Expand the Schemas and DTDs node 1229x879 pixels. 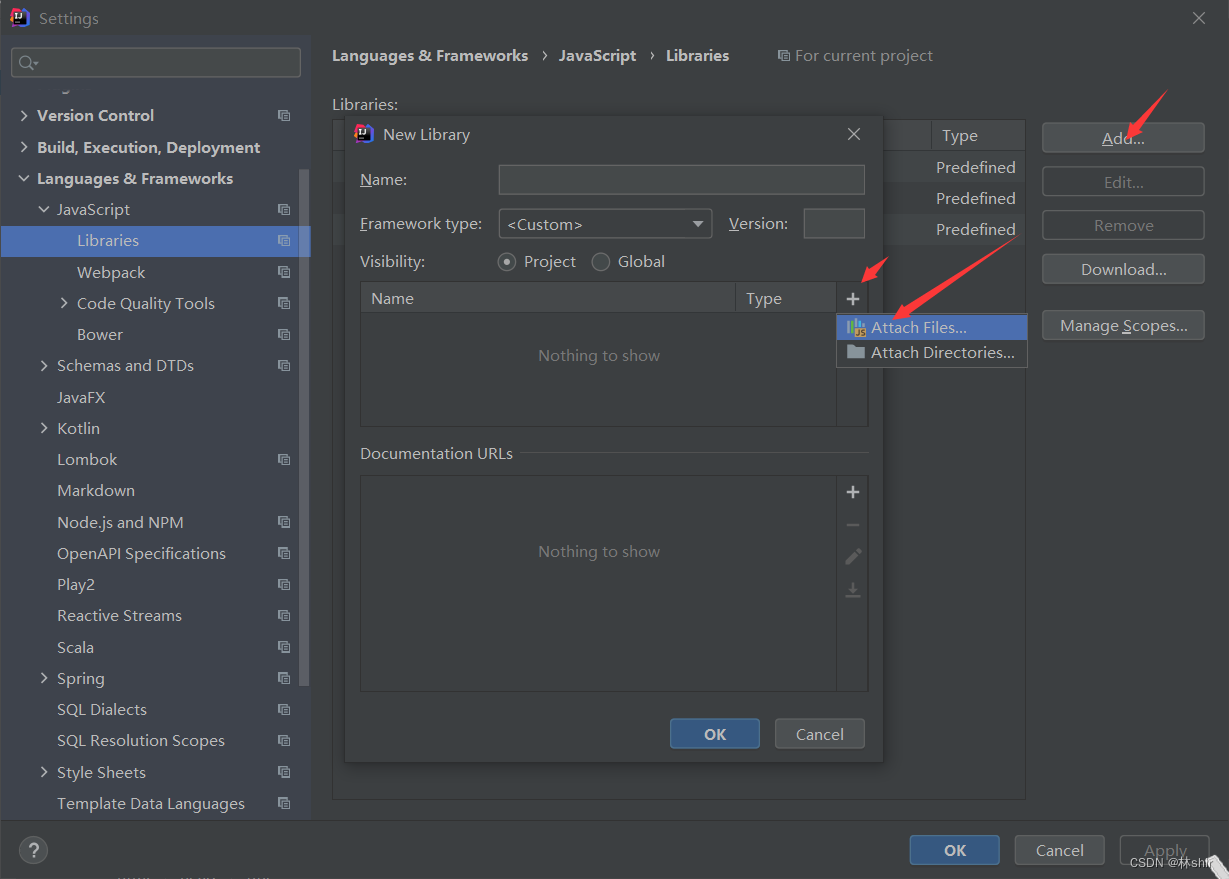[x=44, y=366]
